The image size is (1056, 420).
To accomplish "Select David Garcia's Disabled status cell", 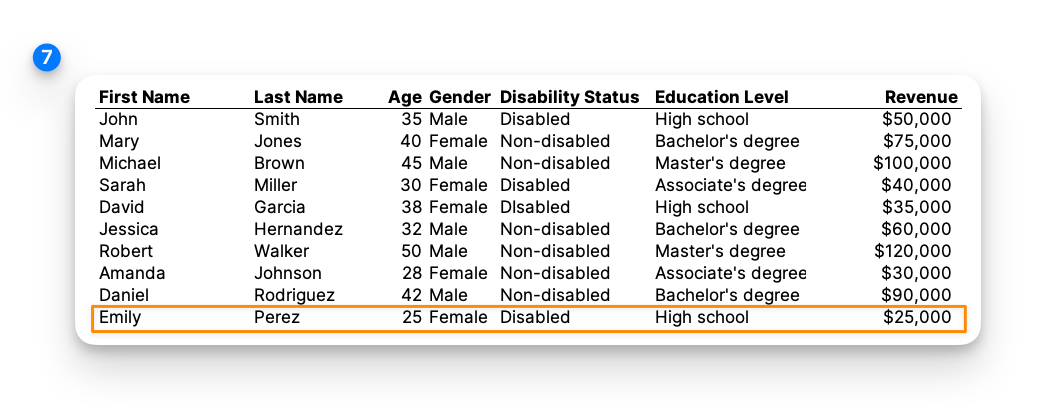I will click(535, 207).
